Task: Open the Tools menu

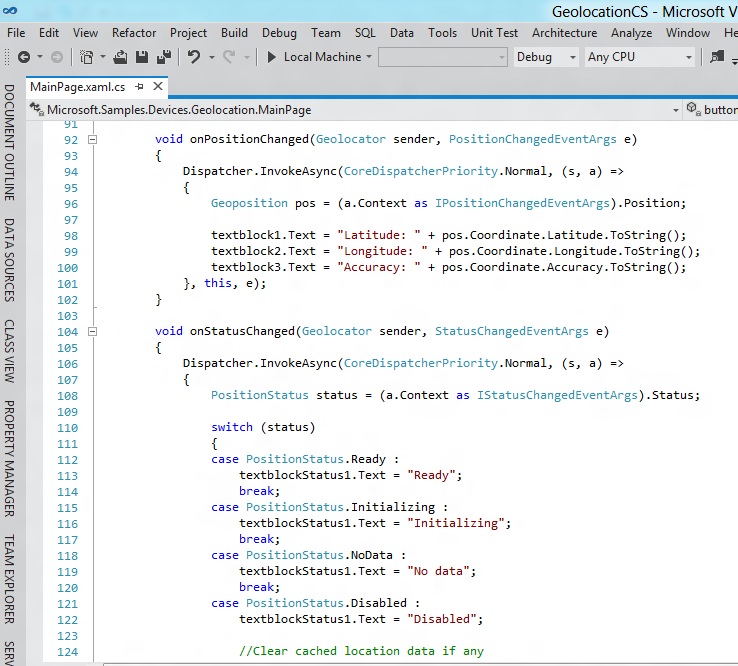Action: (442, 33)
